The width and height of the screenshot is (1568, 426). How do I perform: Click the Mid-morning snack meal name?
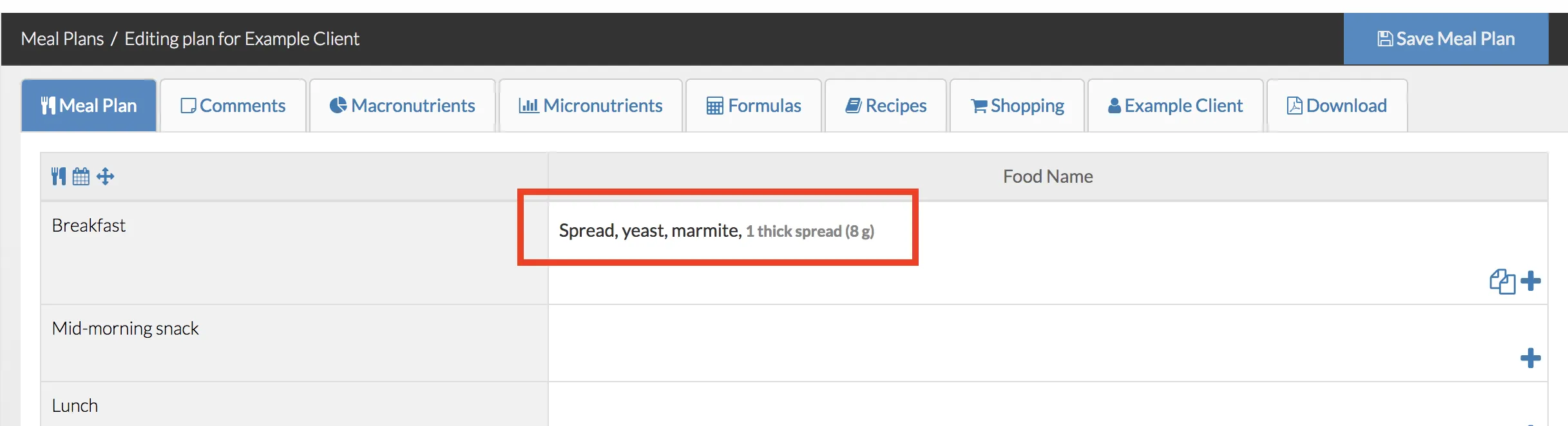(x=125, y=328)
